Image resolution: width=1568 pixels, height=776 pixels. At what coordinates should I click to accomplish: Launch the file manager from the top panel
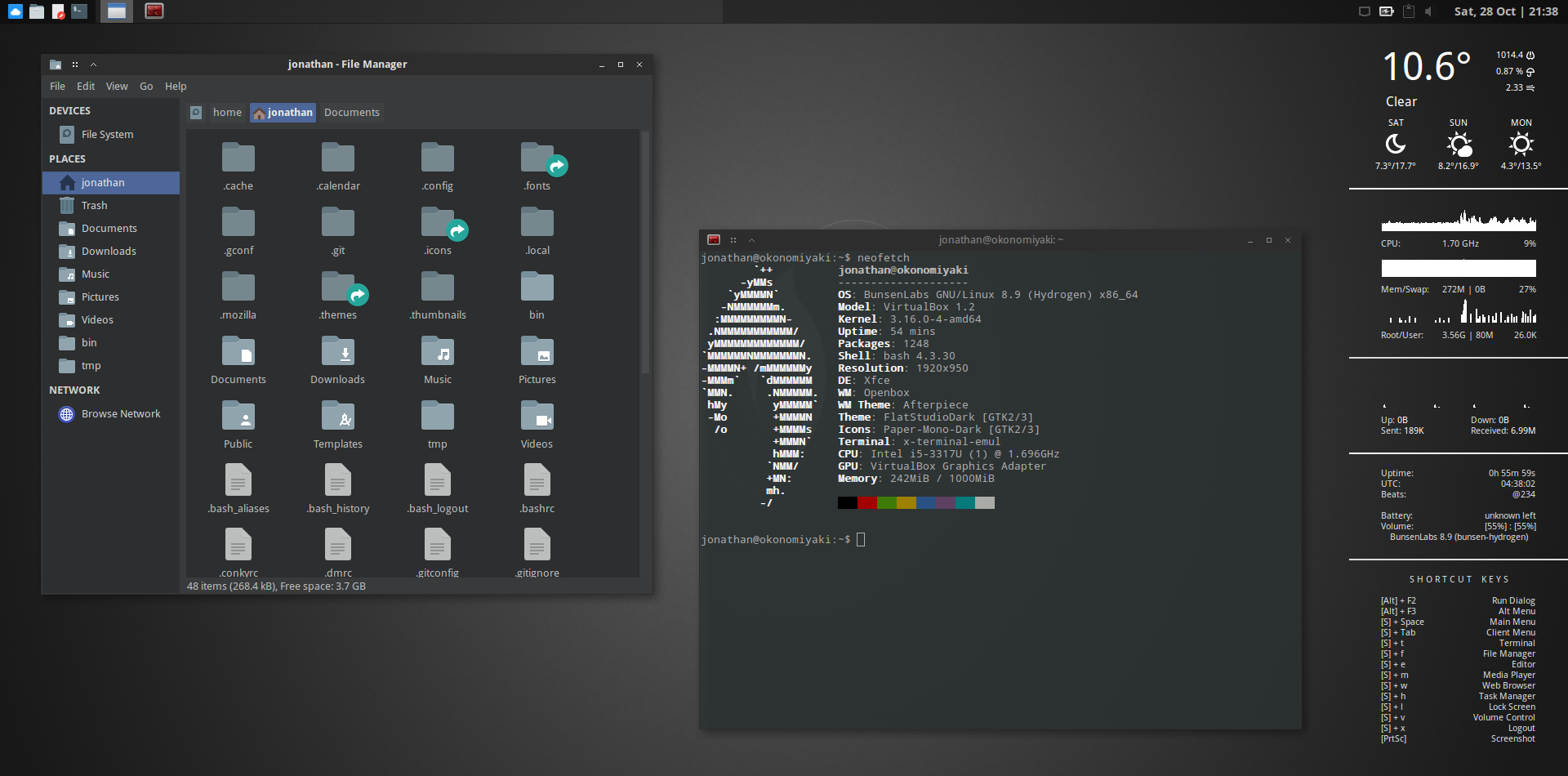(x=36, y=11)
